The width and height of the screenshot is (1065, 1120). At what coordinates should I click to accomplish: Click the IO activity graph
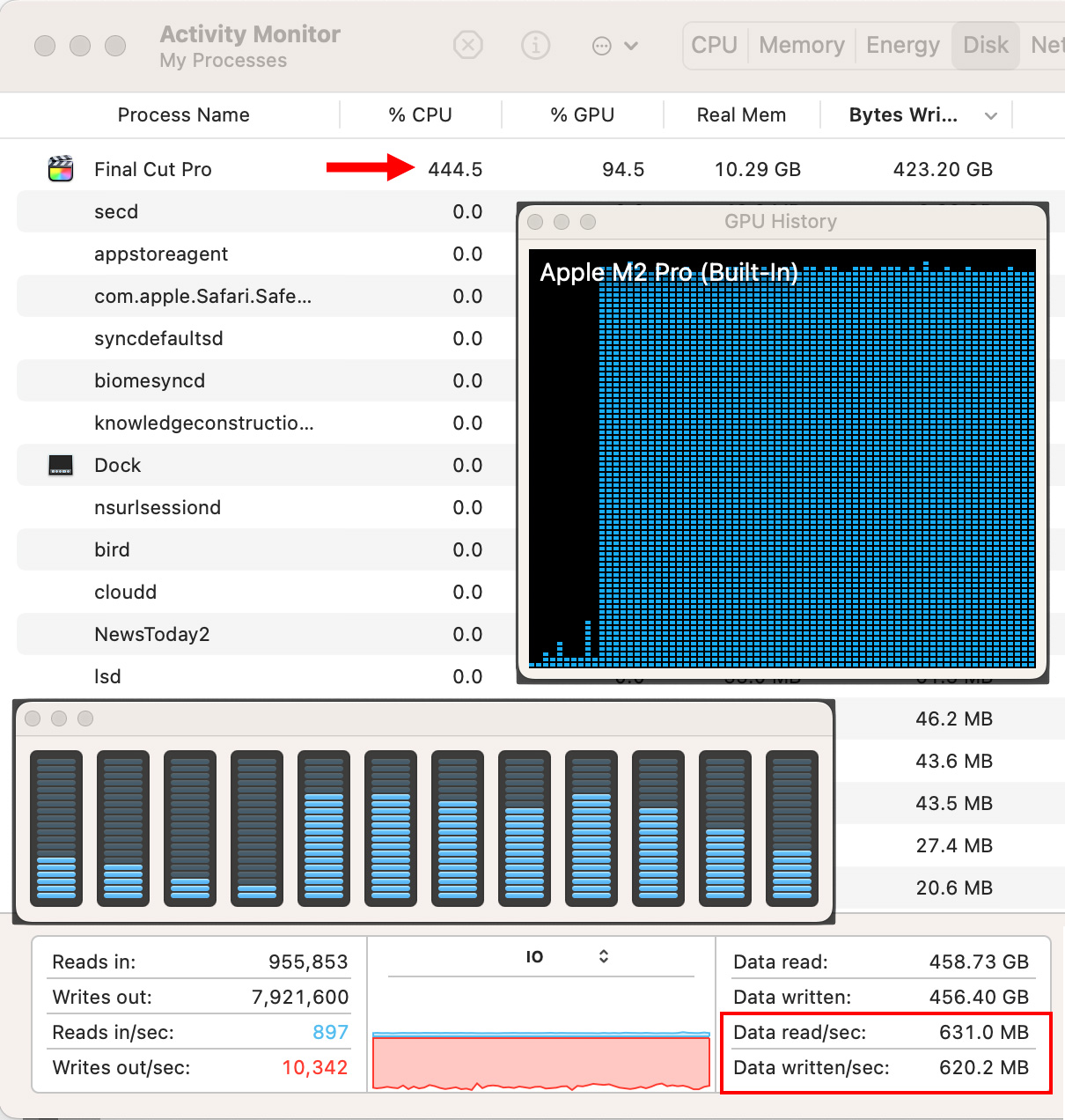[x=541, y=1061]
